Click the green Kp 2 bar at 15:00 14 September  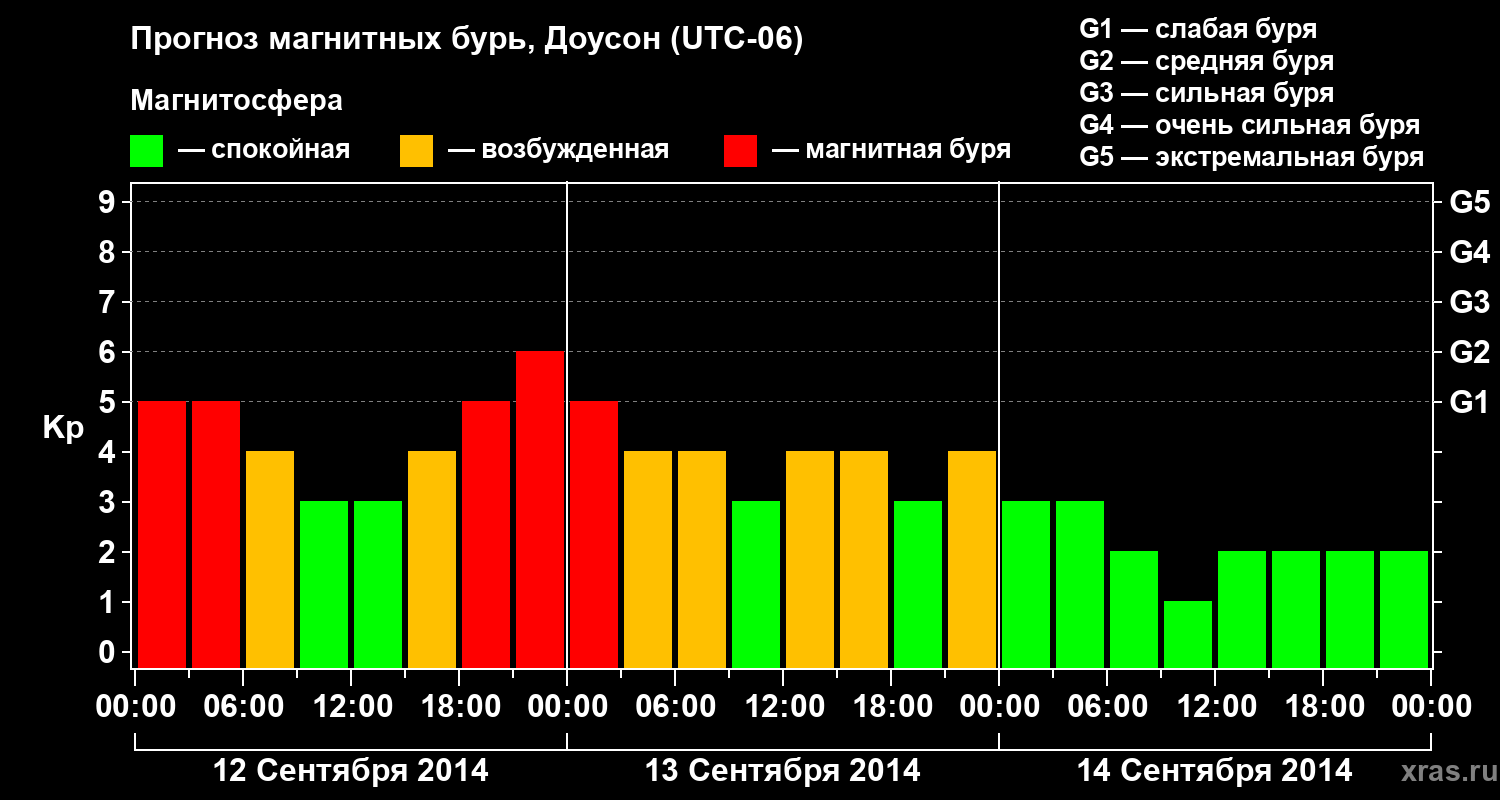(x=1296, y=609)
